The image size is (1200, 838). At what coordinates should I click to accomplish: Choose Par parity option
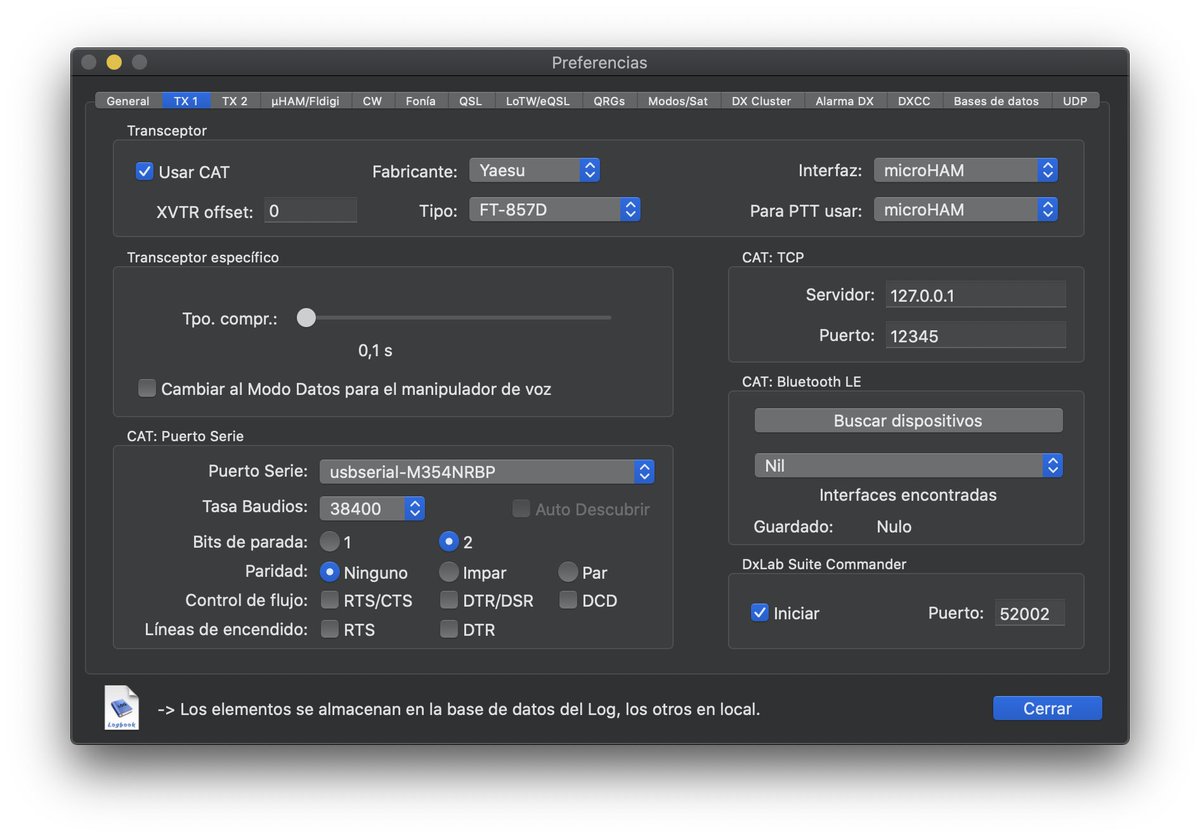(568, 572)
